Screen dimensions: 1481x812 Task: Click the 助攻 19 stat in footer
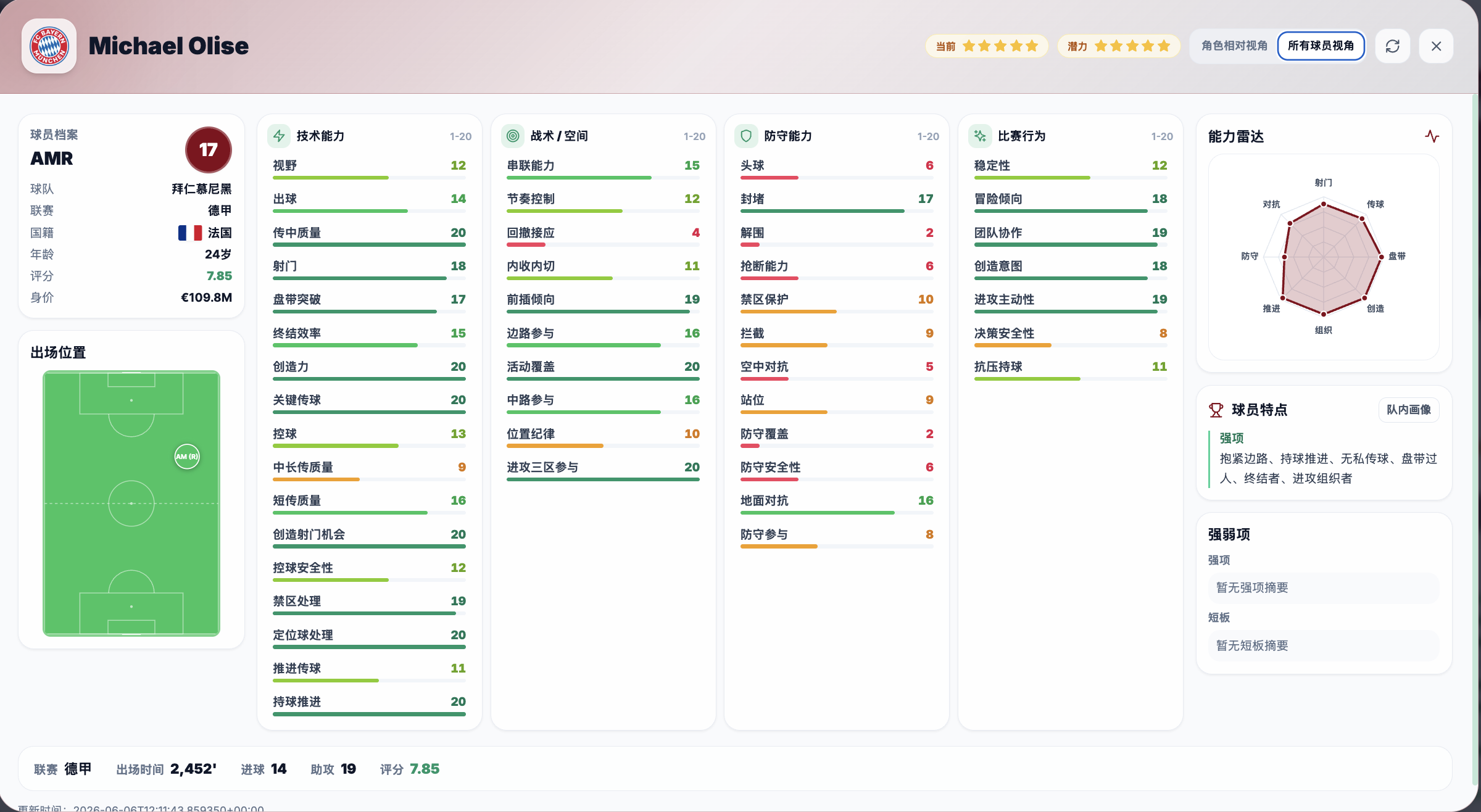(333, 769)
